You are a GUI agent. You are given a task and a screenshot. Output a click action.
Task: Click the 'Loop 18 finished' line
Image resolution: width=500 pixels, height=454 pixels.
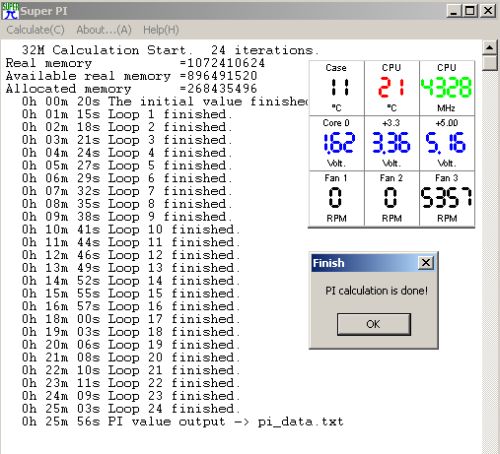pos(131,332)
